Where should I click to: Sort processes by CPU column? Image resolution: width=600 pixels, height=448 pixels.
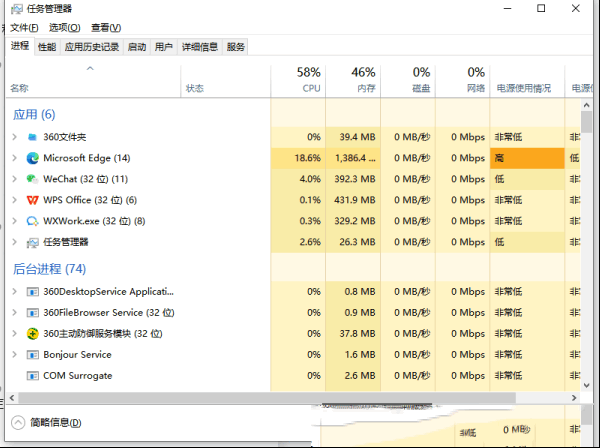coord(298,81)
